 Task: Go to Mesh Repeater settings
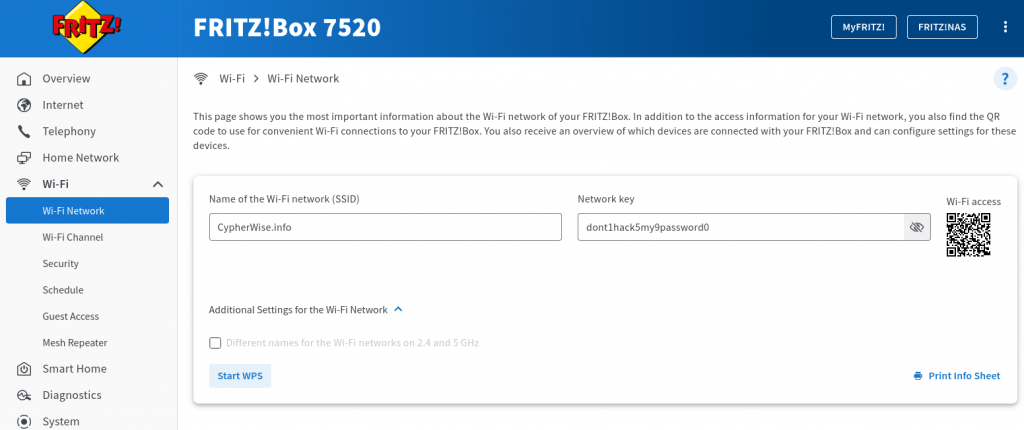point(74,343)
